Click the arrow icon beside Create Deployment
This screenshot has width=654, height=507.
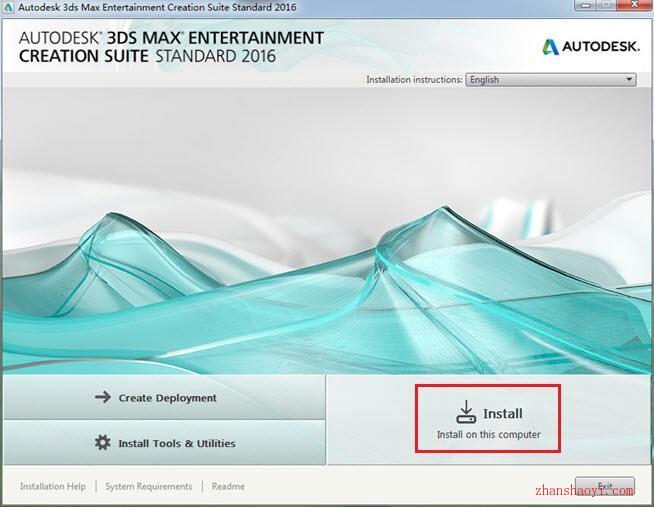[103, 397]
